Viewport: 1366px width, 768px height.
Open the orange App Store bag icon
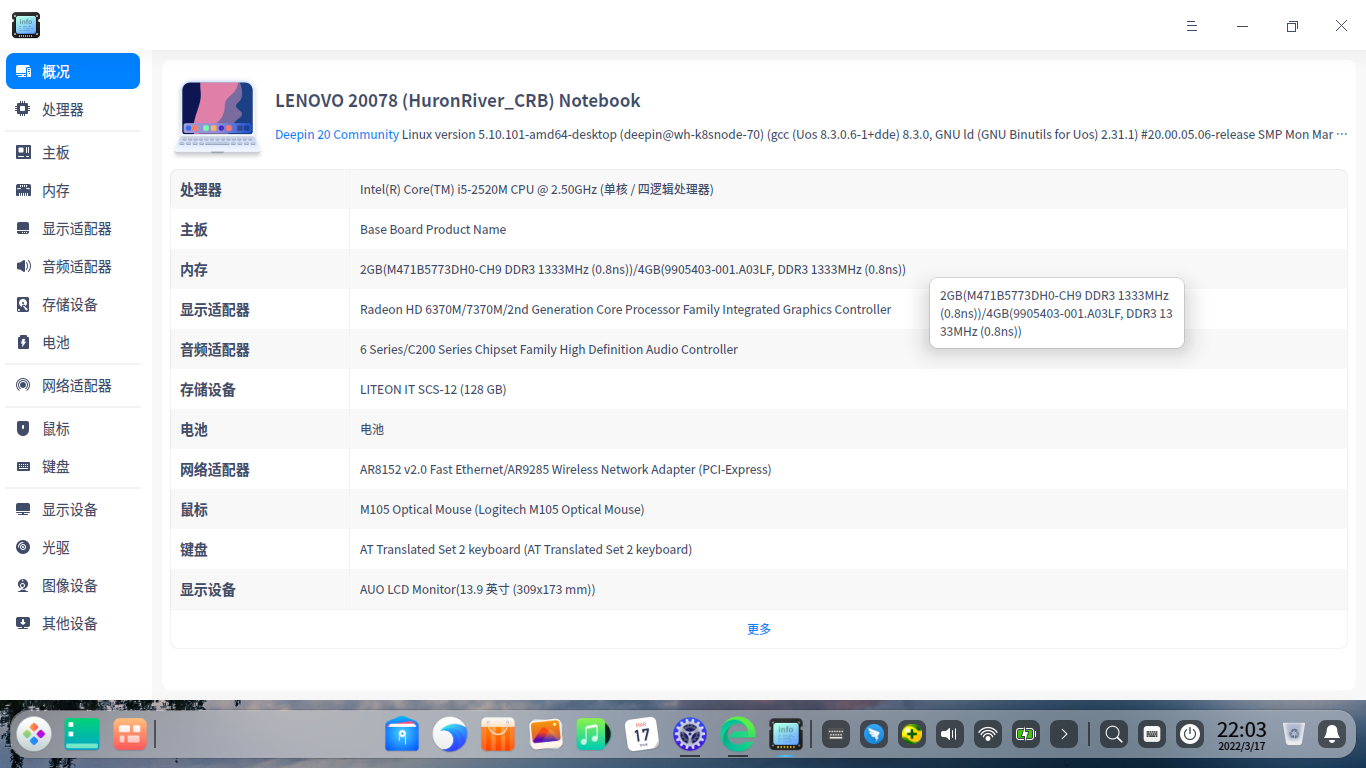tap(498, 734)
